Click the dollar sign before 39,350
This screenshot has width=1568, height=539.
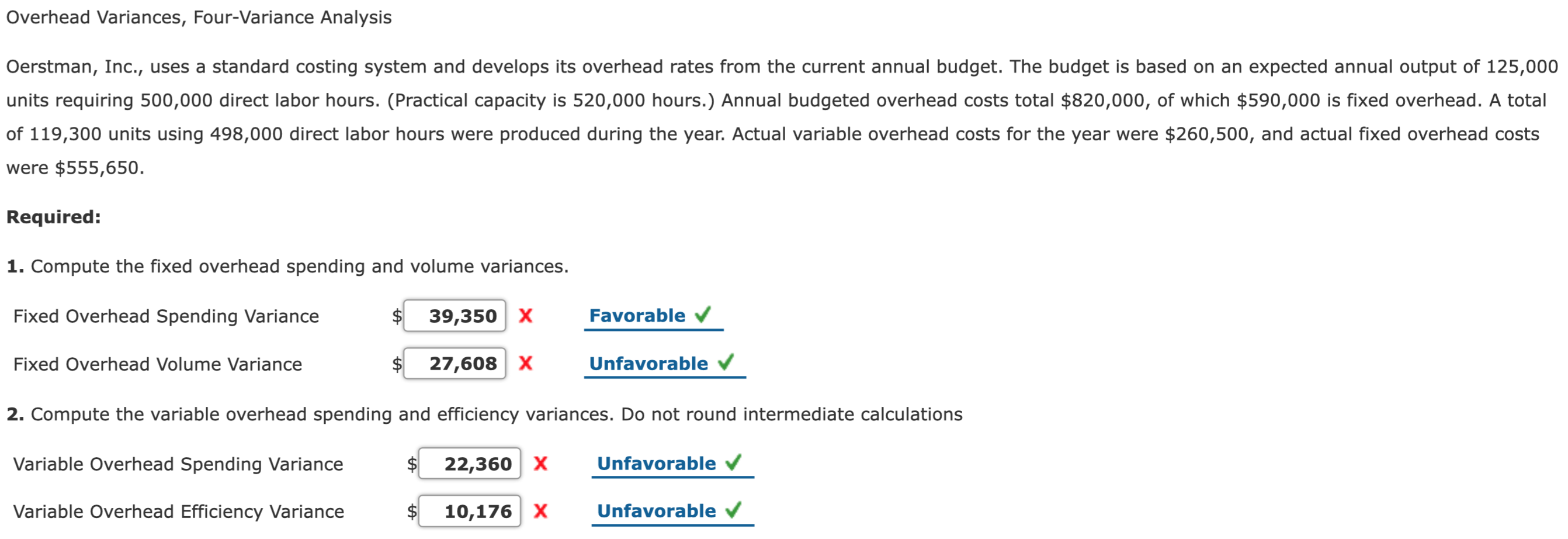pos(397,316)
